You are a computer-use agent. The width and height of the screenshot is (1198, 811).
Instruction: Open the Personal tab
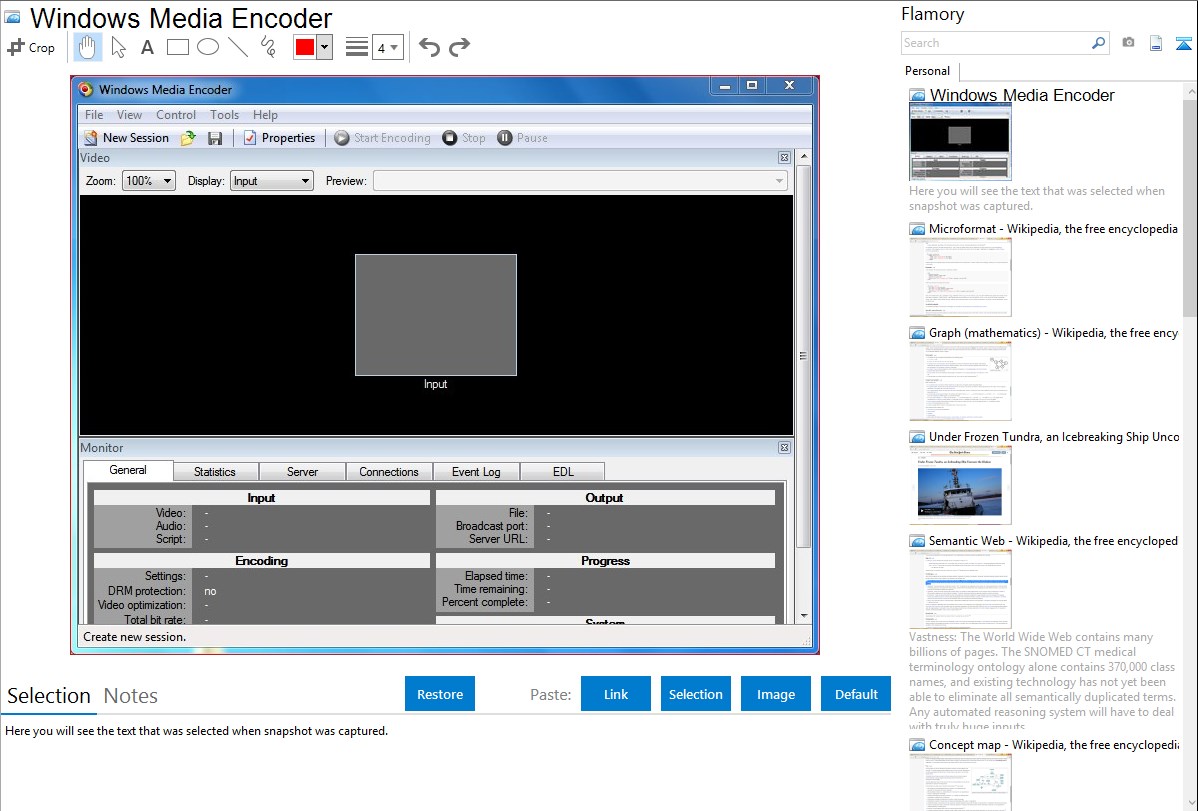(928, 70)
